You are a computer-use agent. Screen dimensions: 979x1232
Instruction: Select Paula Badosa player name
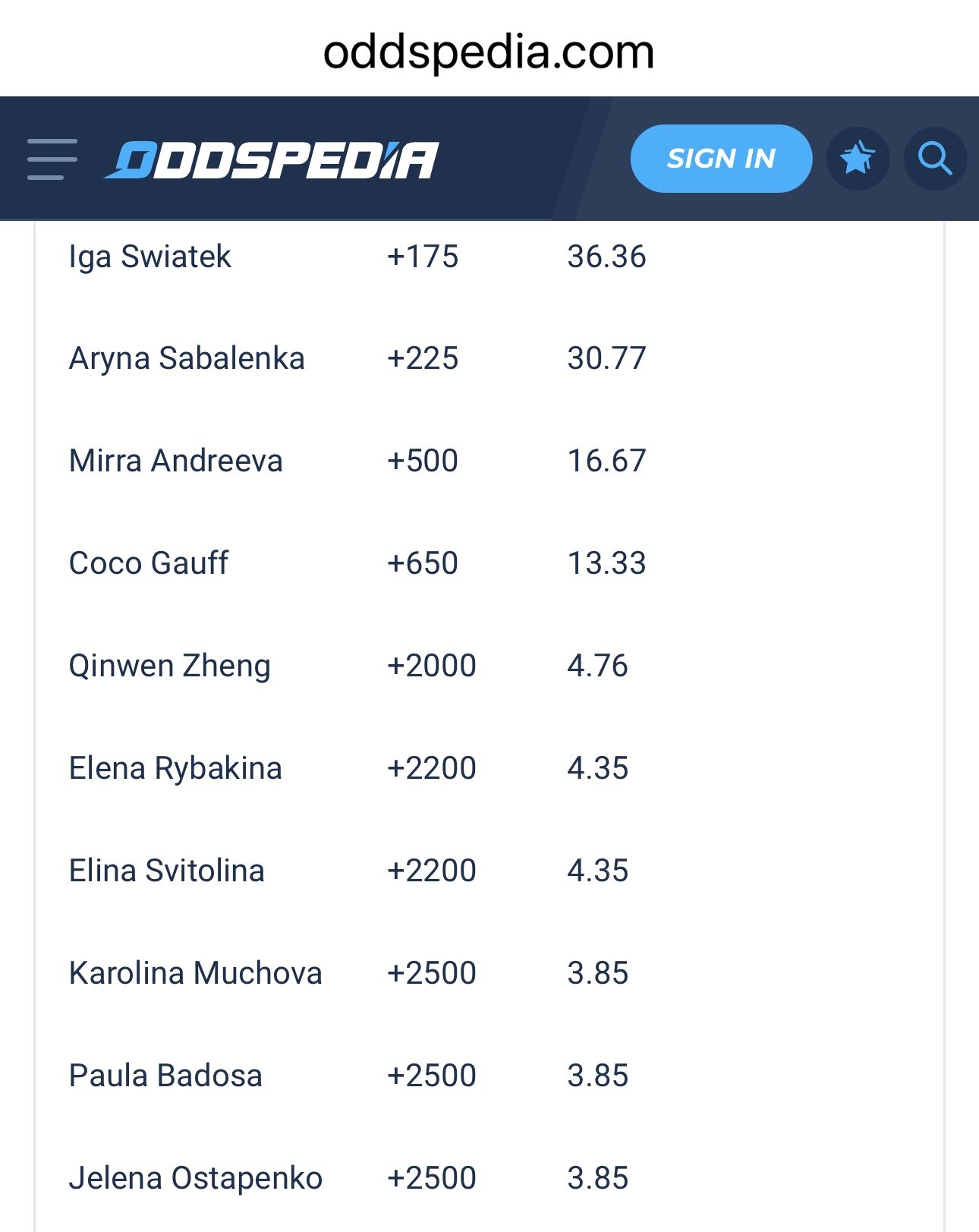(x=165, y=1076)
